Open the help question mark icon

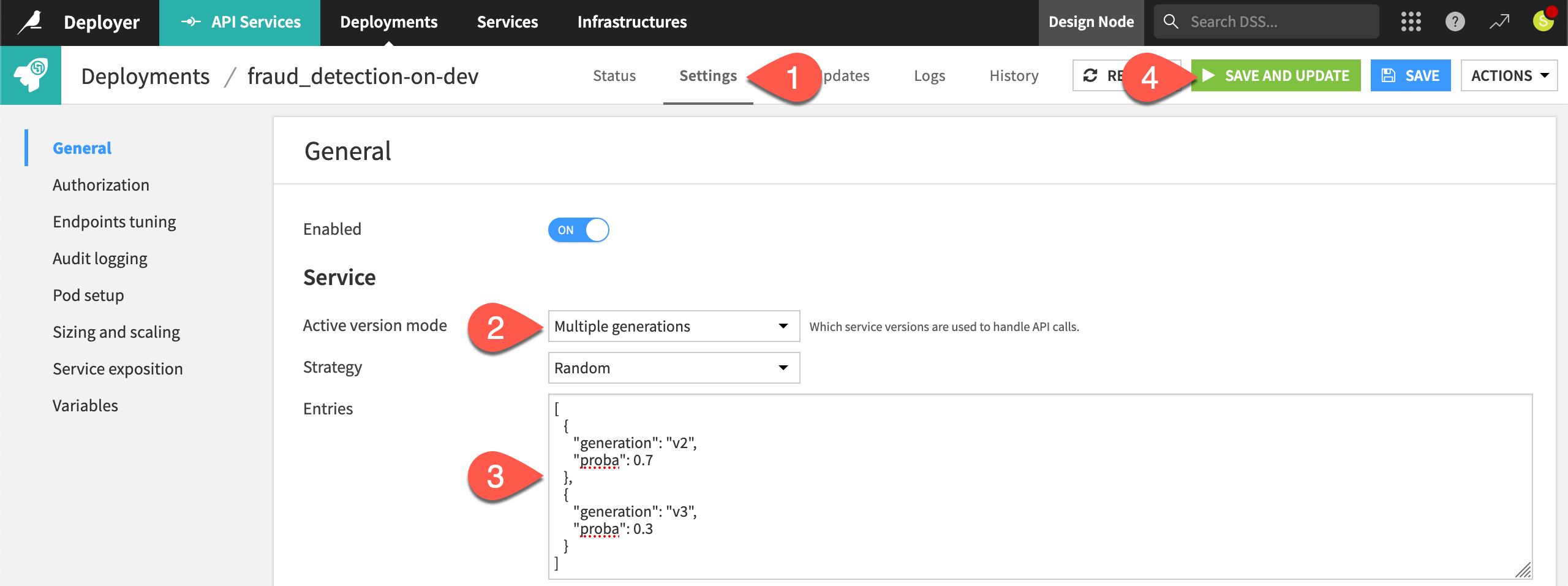(1455, 21)
